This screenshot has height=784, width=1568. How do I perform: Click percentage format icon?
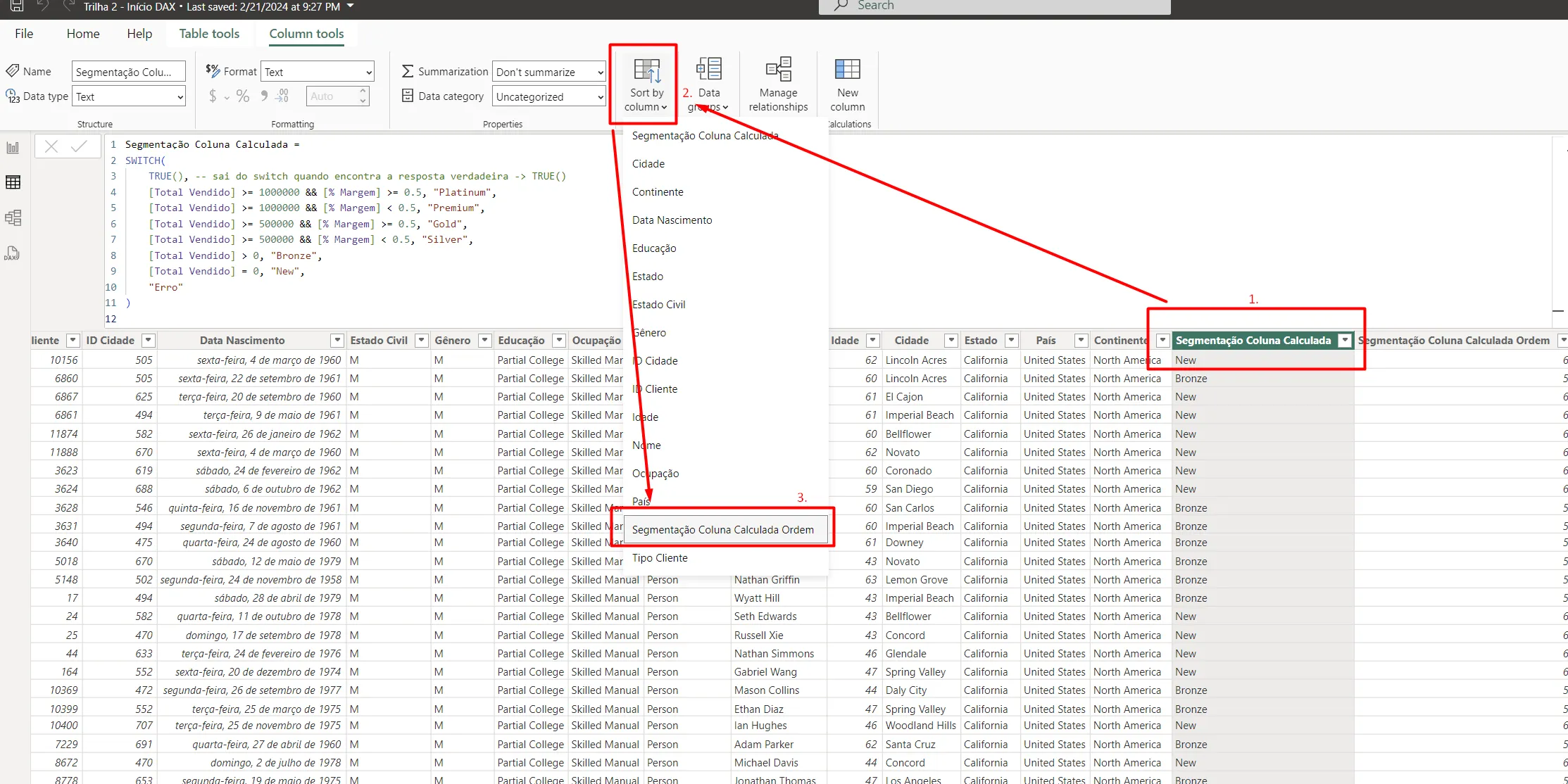[x=243, y=96]
